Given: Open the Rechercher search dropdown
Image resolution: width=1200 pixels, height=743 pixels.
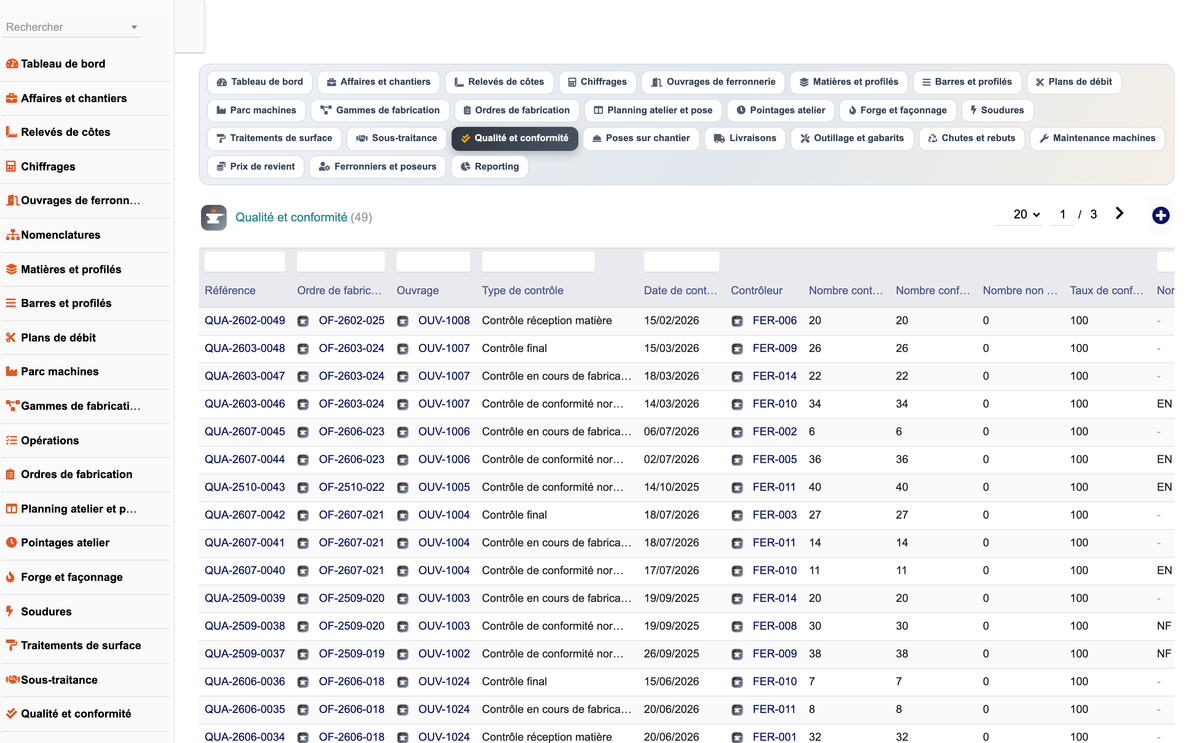Looking at the screenshot, I should [72, 27].
